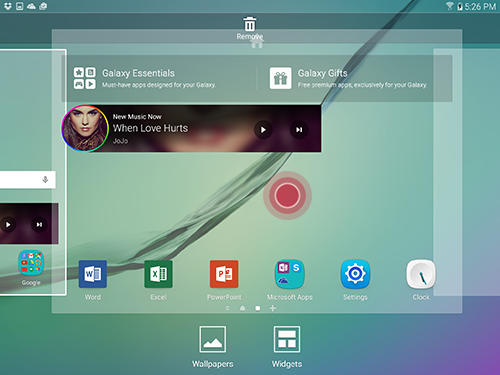Switch to the next page panel on right
Image resolution: width=500 pixels, height=375 pixels.
467,172
